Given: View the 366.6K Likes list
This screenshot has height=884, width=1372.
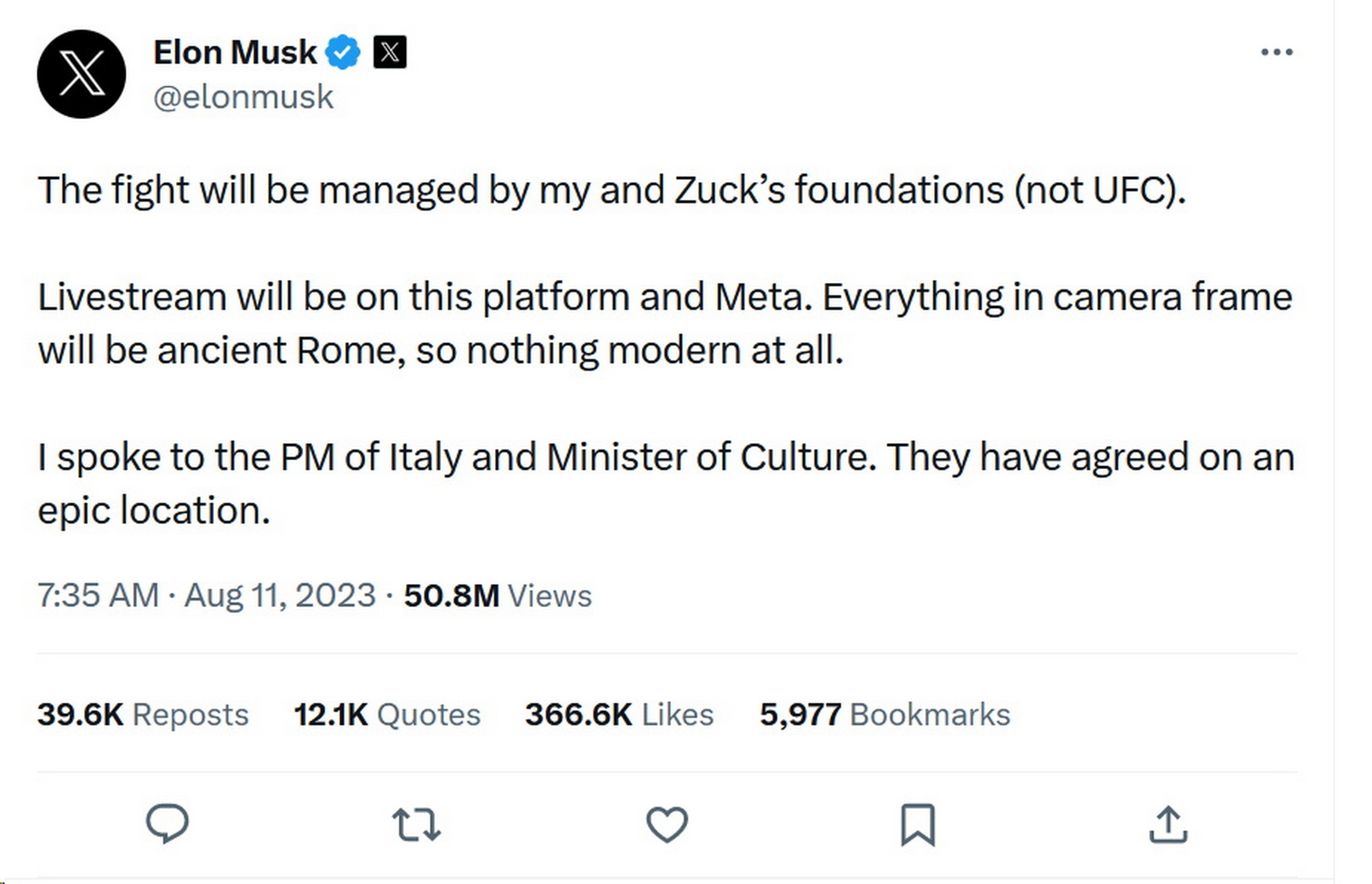Looking at the screenshot, I should 619,714.
